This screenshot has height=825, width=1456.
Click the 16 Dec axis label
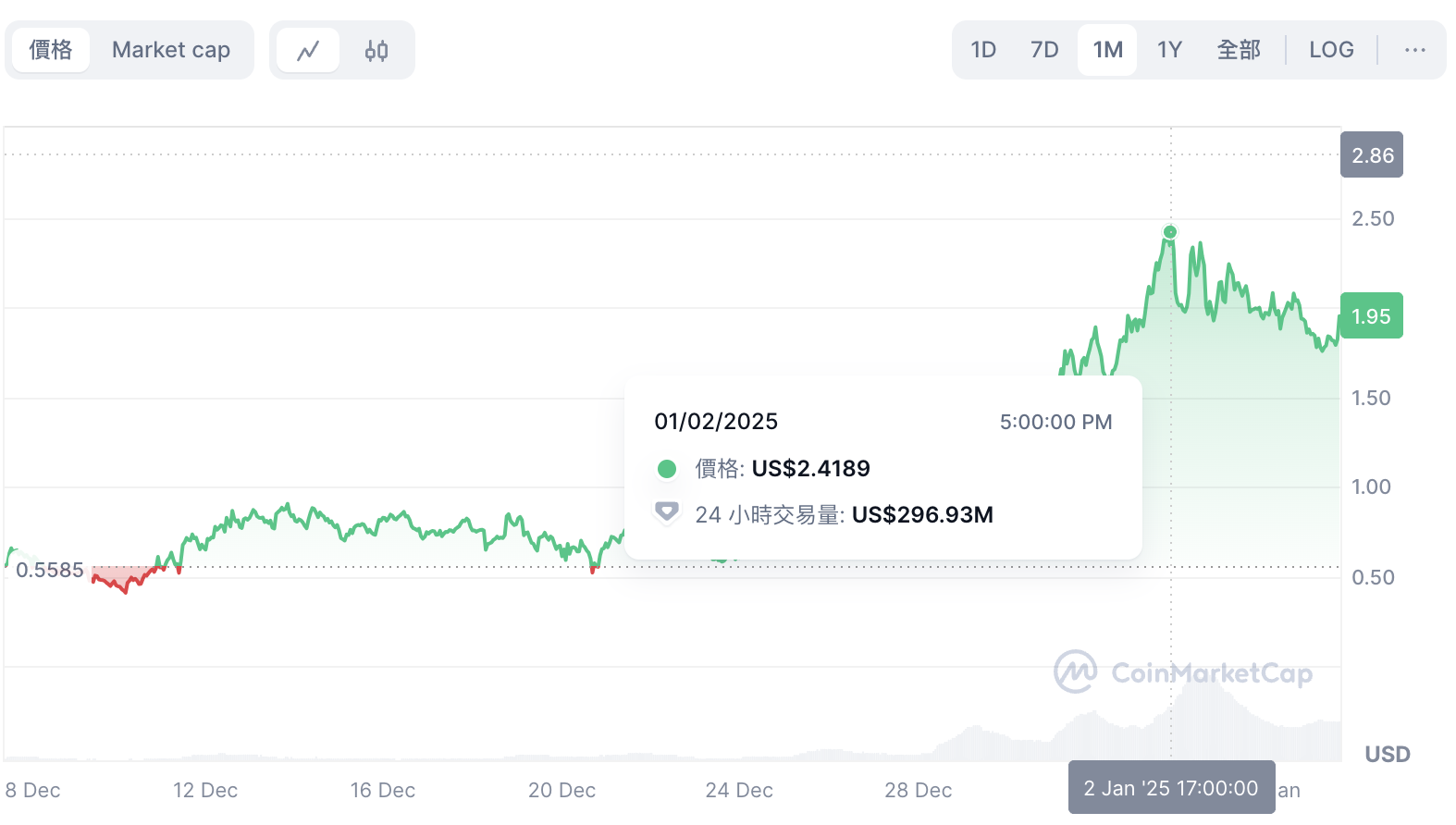pyautogui.click(x=383, y=791)
